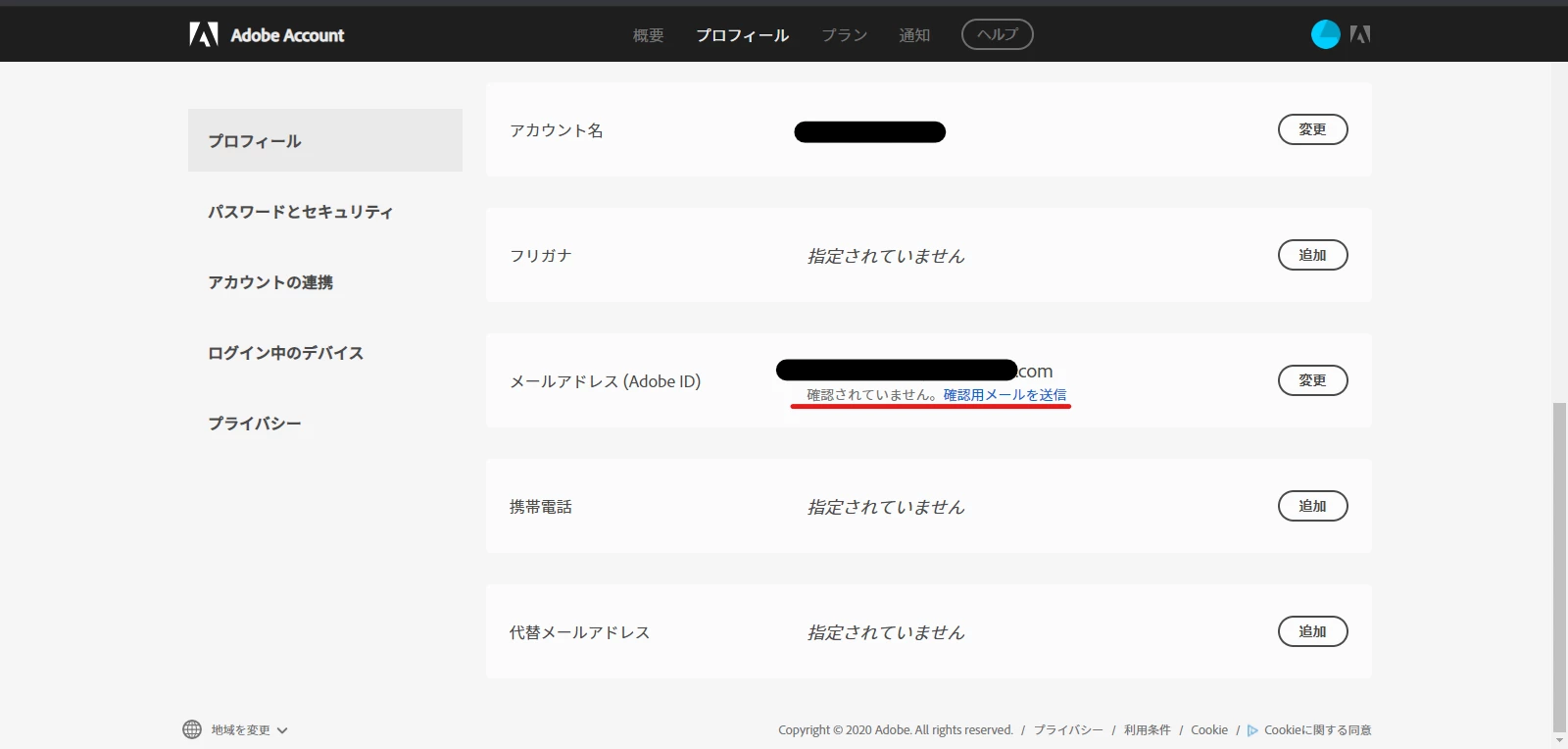This screenshot has width=1568, height=749.
Task: Click the アカウント名 label
Action: point(556,130)
